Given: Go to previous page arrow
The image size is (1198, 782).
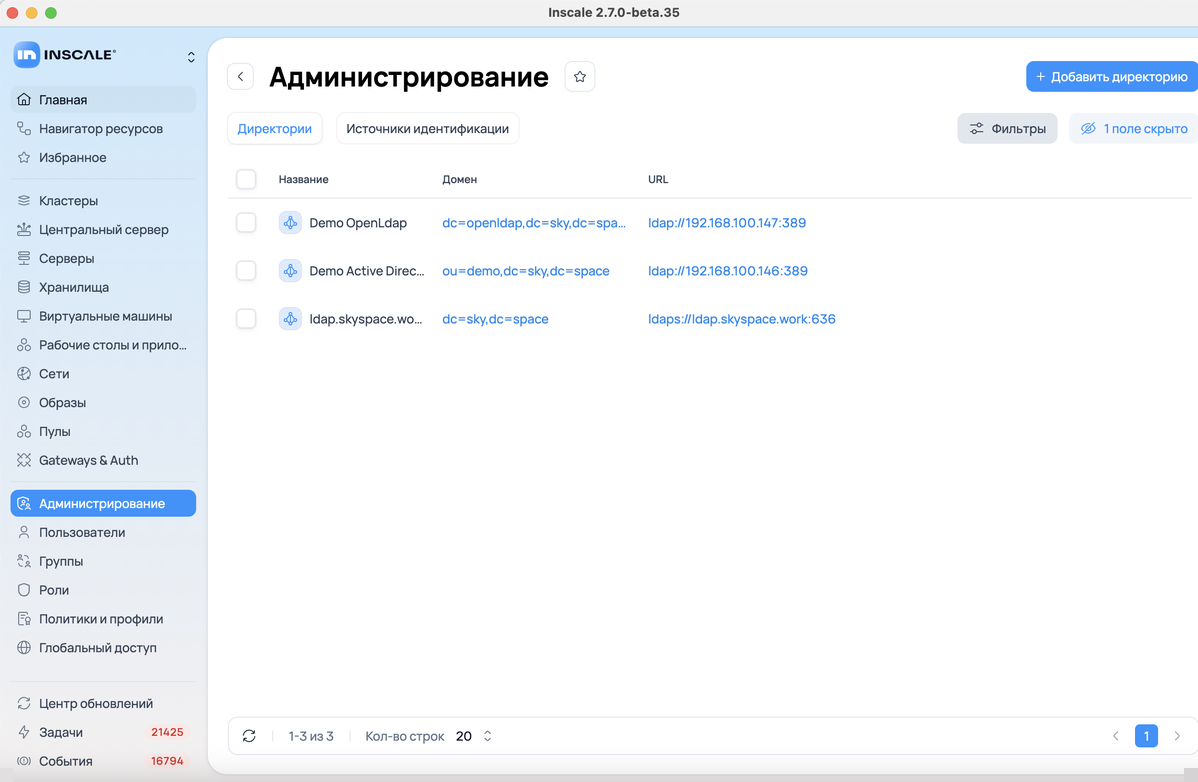Looking at the screenshot, I should click(1115, 736).
